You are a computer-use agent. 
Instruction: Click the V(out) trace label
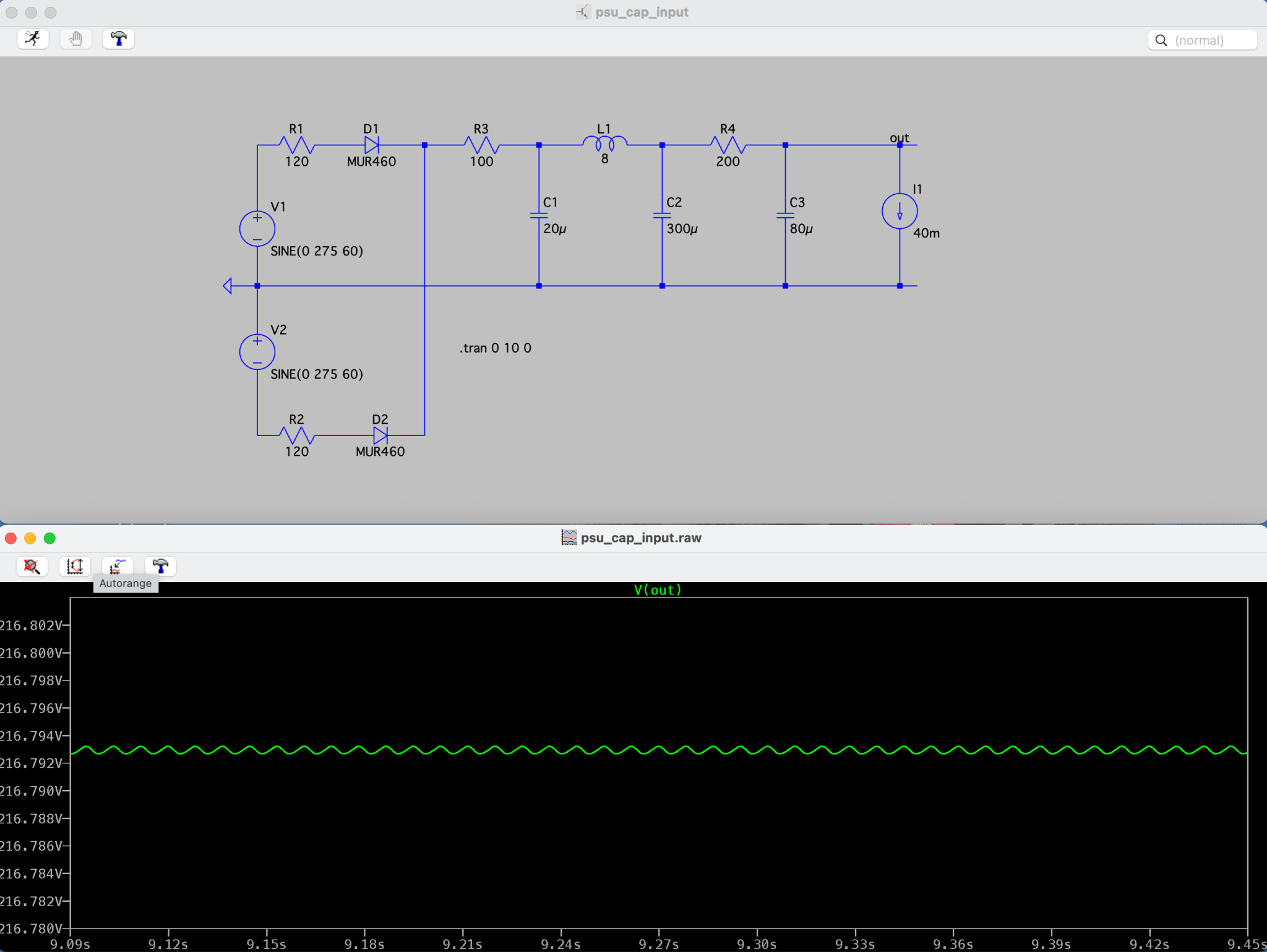(x=658, y=590)
